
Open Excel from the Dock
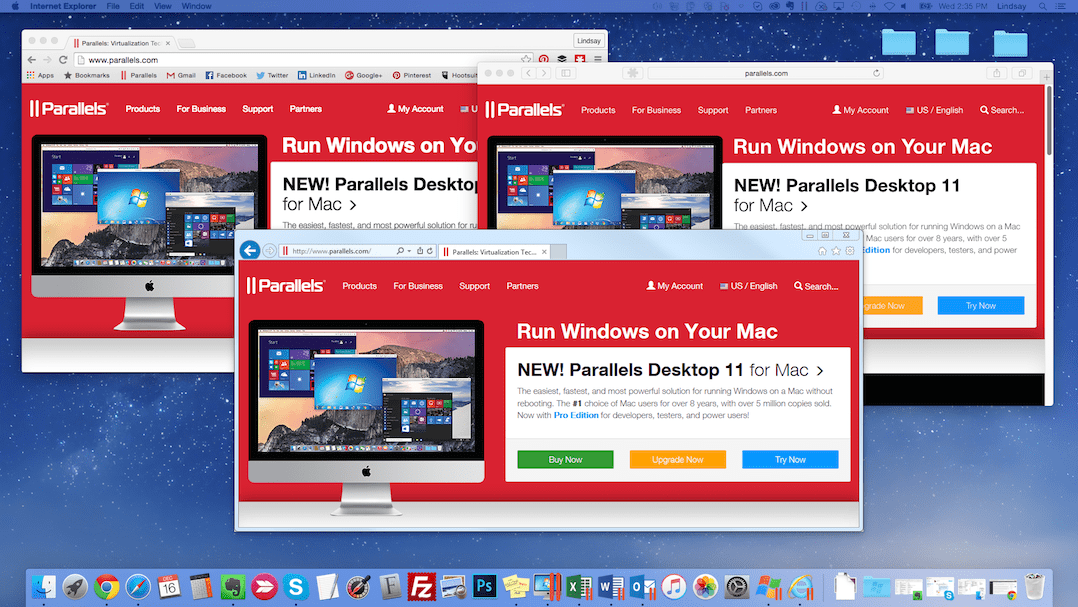pyautogui.click(x=579, y=586)
